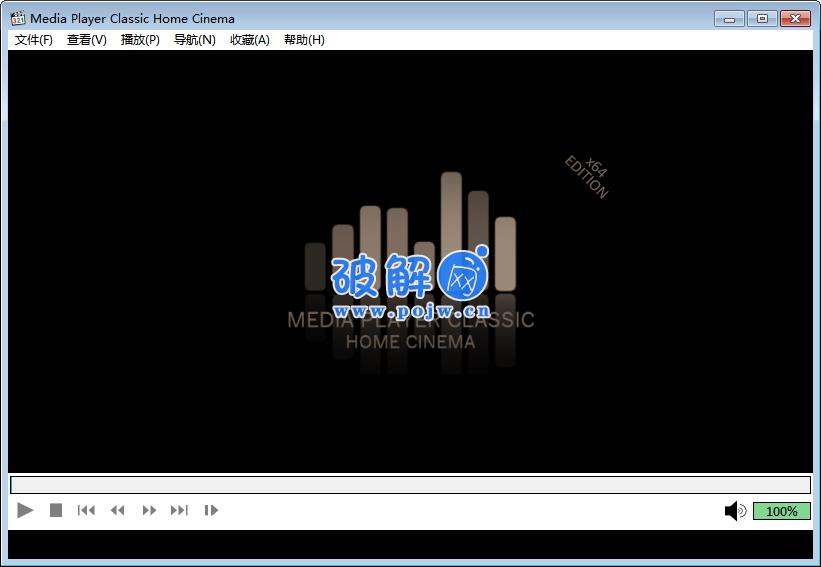Start playback with the Play button

[25, 510]
